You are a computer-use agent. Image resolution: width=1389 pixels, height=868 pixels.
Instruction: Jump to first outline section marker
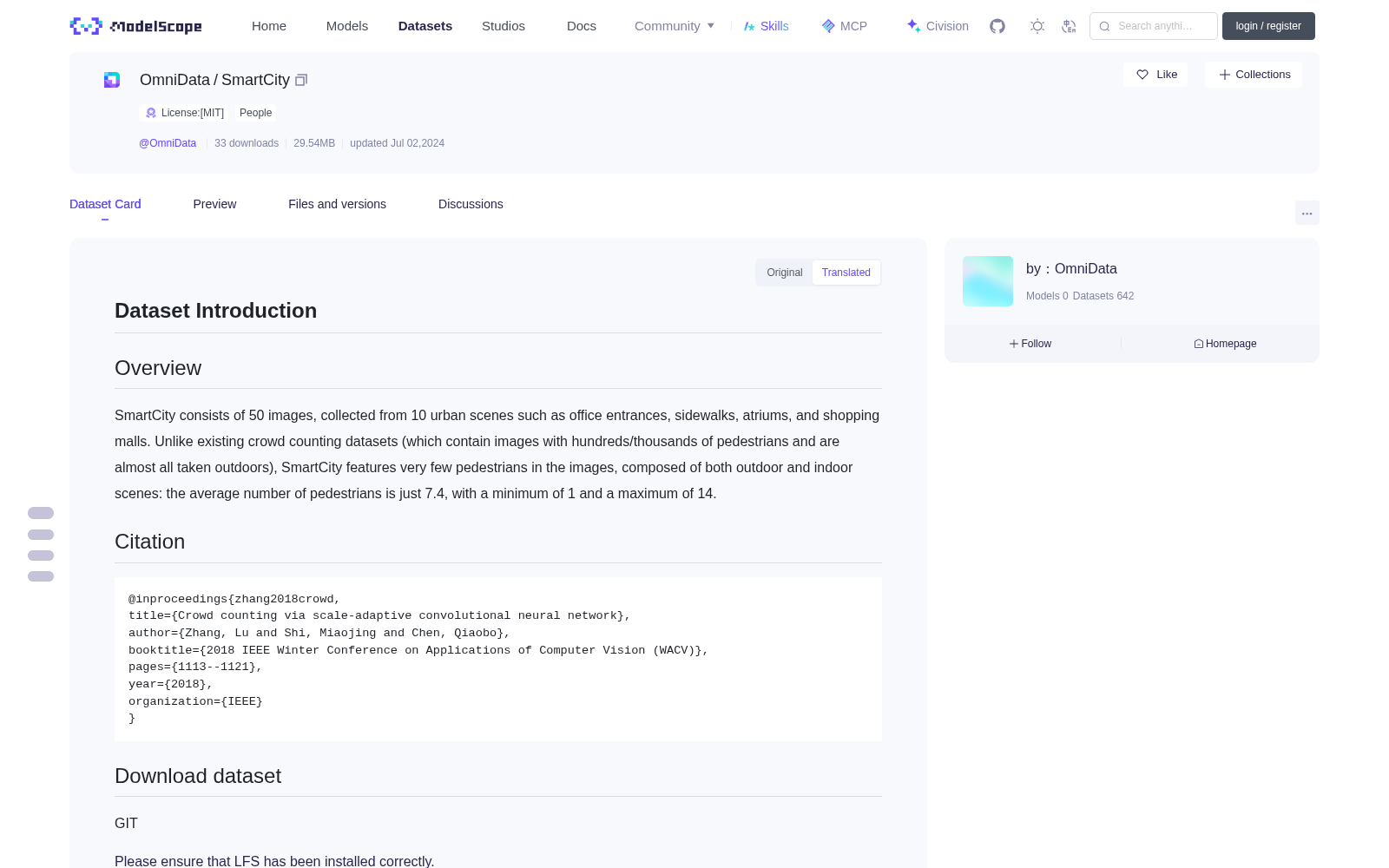pyautogui.click(x=41, y=513)
